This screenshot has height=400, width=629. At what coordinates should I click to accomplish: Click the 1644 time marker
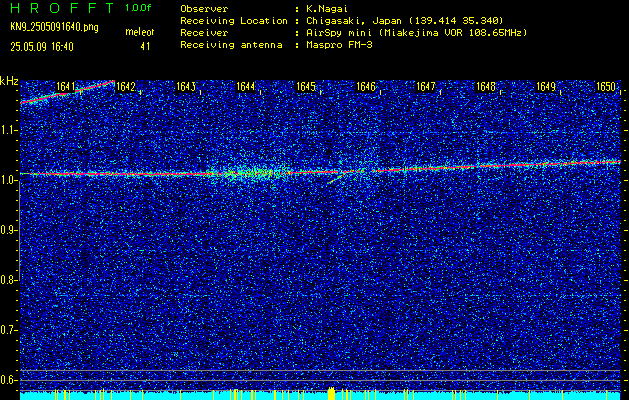point(246,87)
